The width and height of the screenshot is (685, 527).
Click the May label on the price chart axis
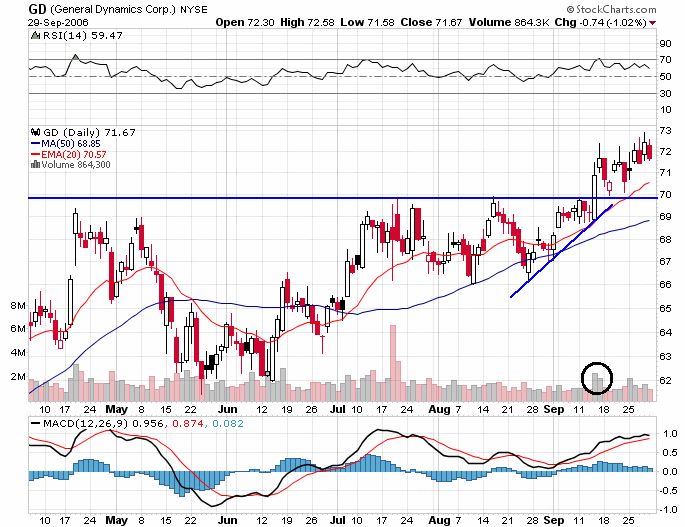pyautogui.click(x=117, y=409)
